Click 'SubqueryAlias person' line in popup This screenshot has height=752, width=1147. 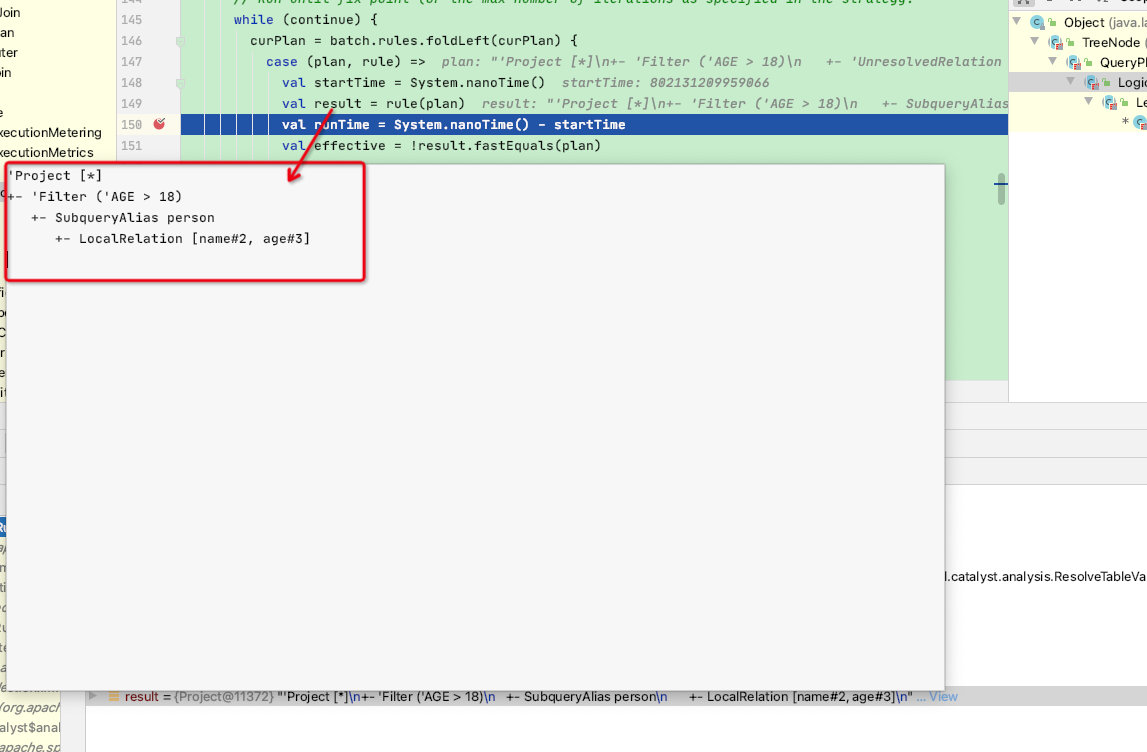pyautogui.click(x=135, y=217)
